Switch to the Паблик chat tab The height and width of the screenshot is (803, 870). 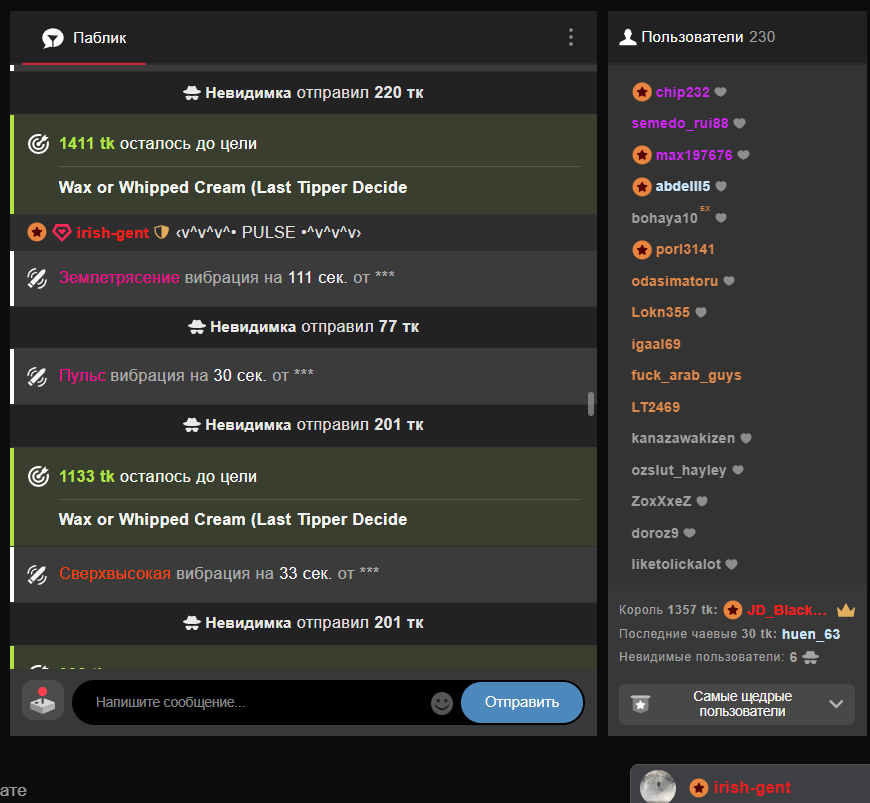click(84, 38)
